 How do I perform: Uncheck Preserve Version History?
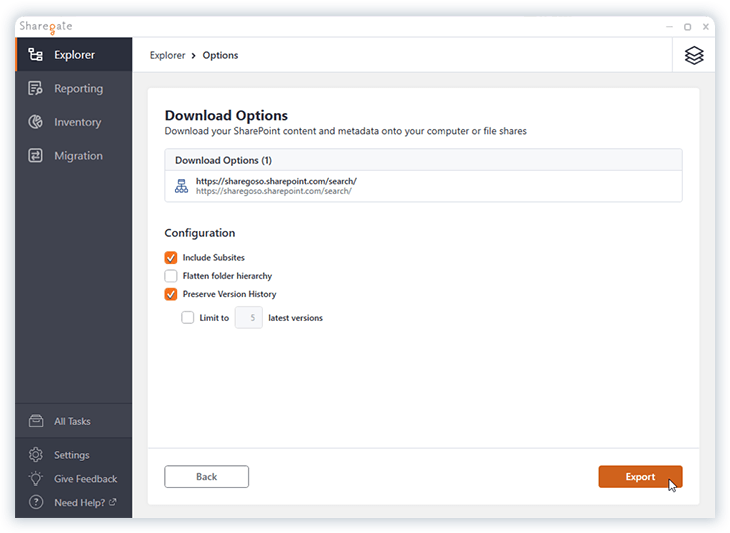(171, 294)
